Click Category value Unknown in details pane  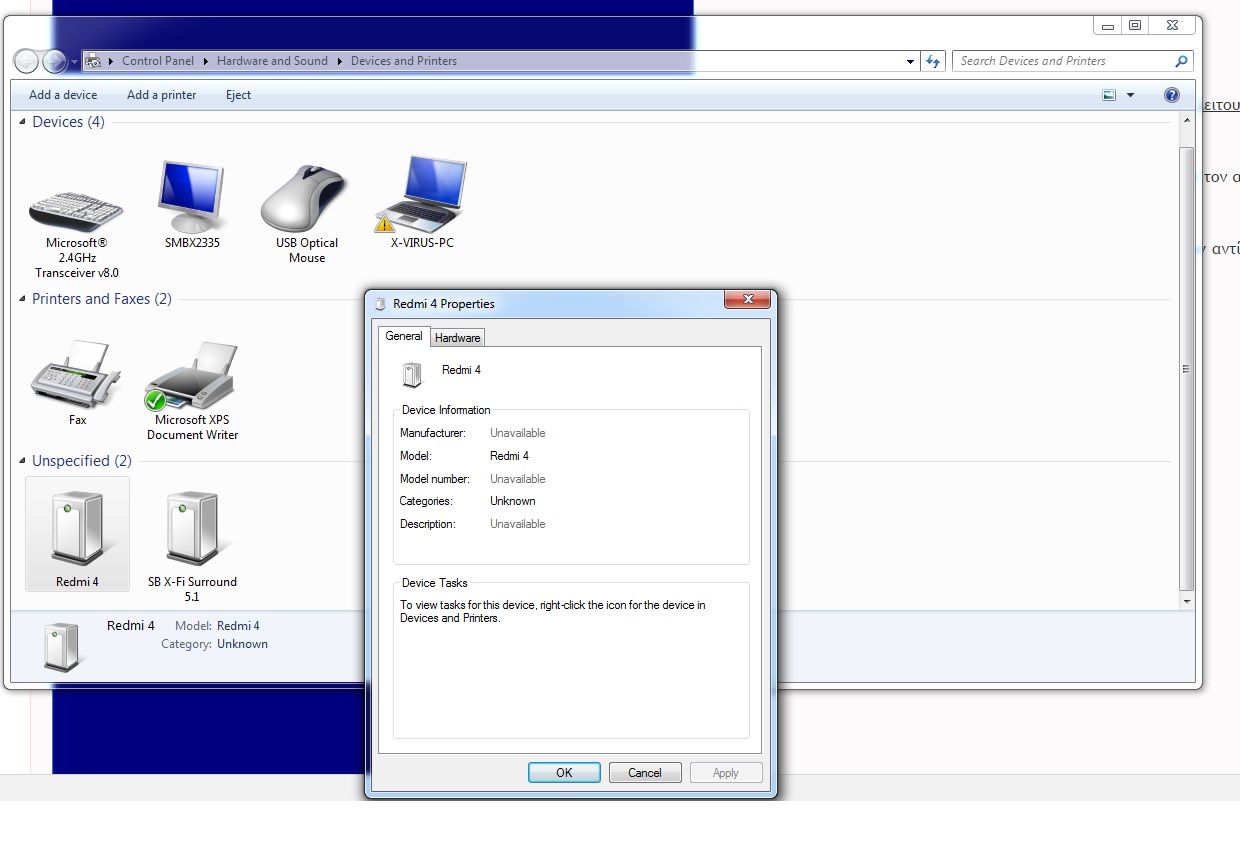coord(242,644)
